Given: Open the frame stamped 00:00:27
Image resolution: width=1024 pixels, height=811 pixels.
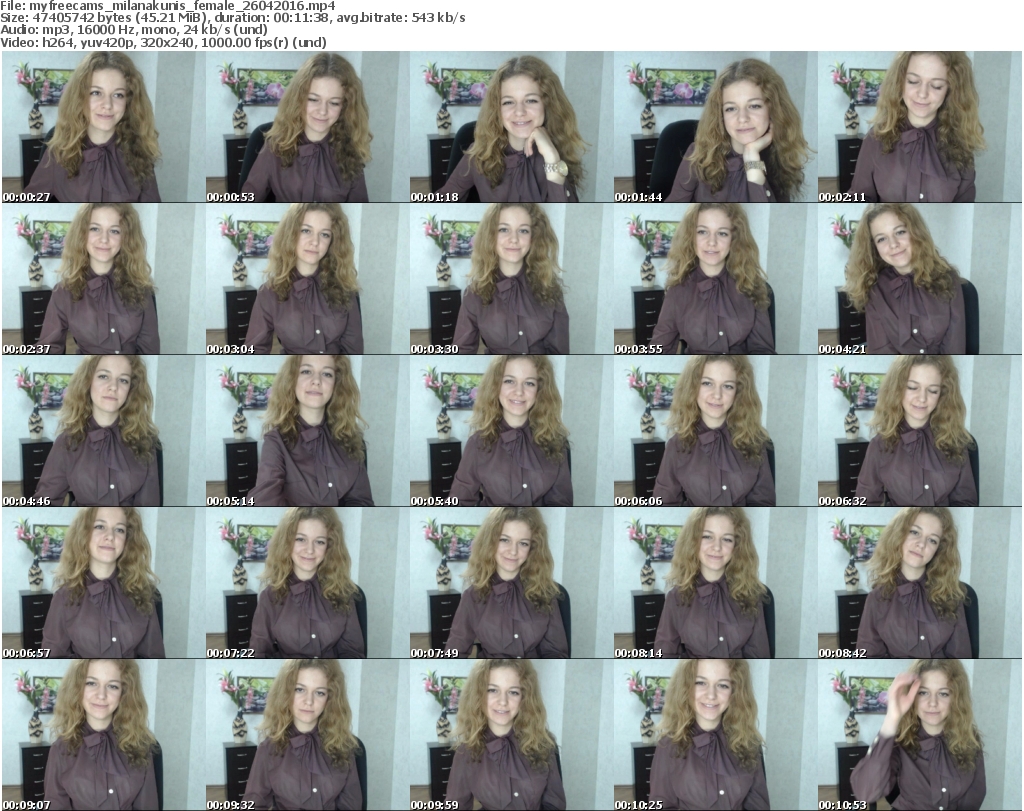Looking at the screenshot, I should (x=103, y=127).
